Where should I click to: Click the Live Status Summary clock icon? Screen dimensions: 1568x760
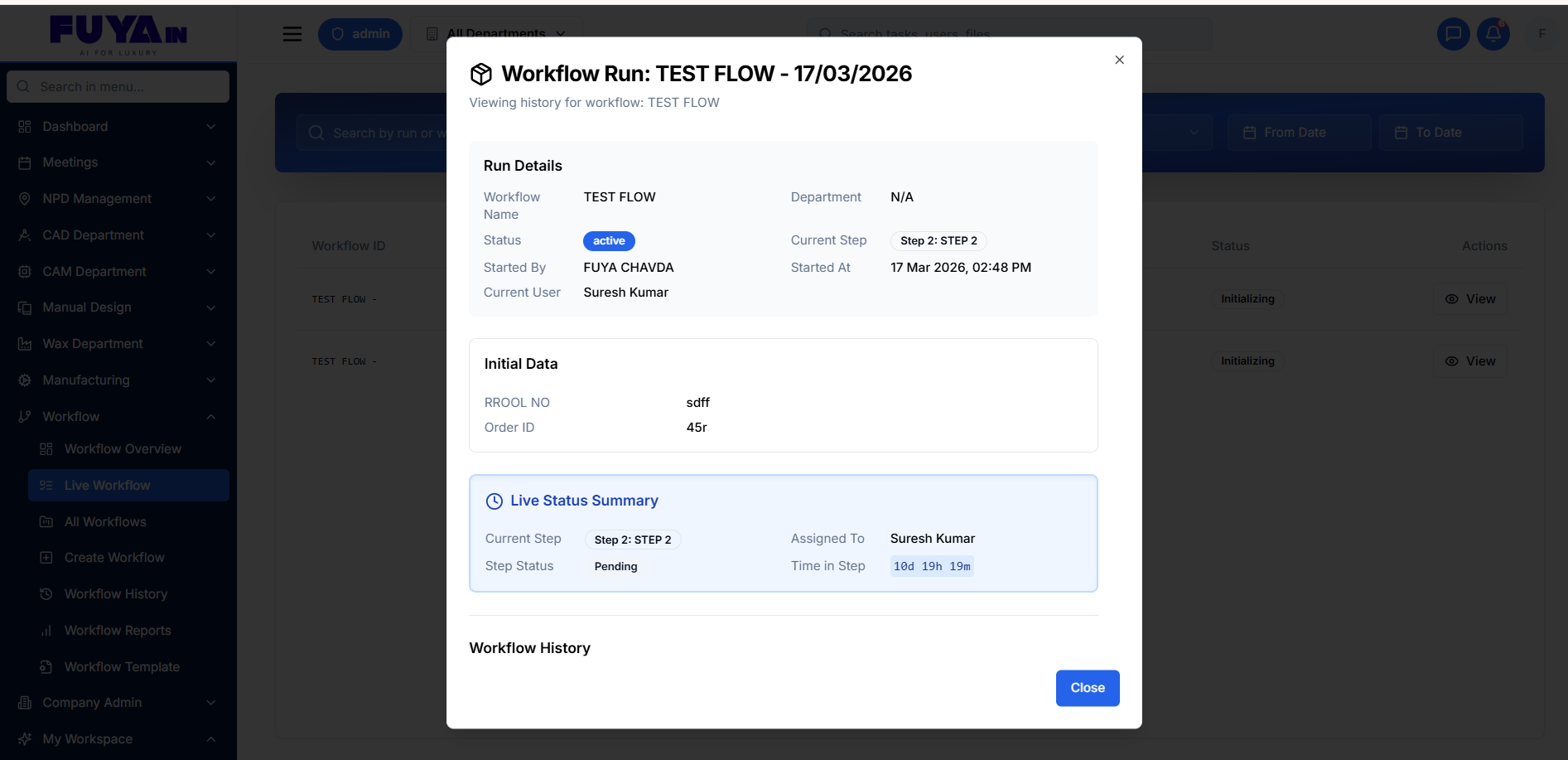click(495, 501)
